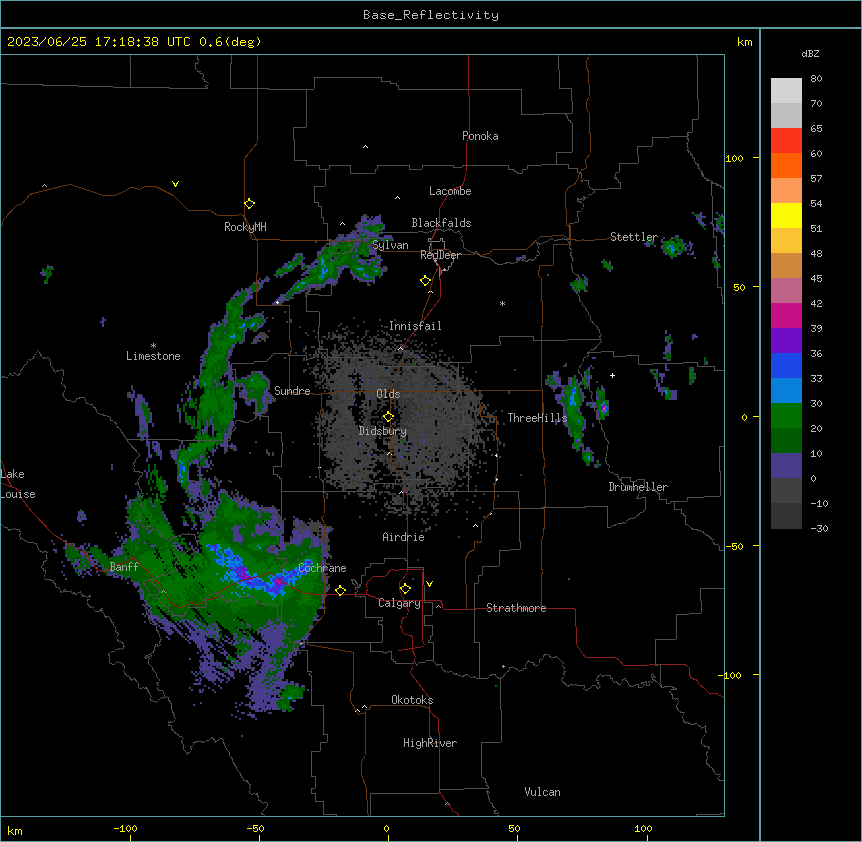
Task: Click the Lacombe town label
Action: (450, 191)
